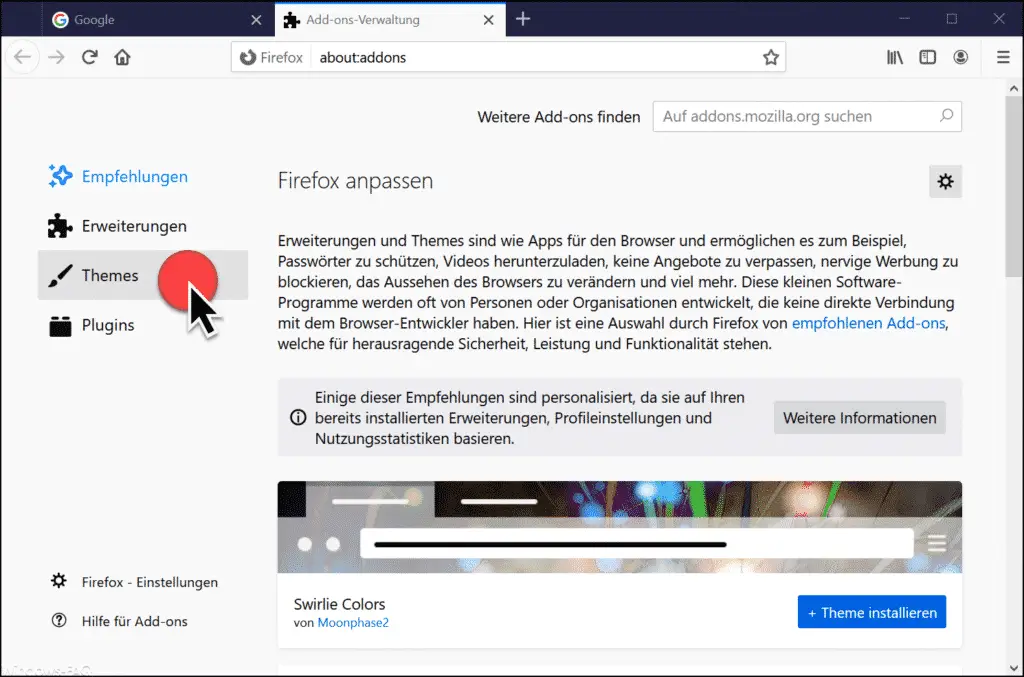This screenshot has height=677, width=1024.
Task: Open the gear tools menu for add-ons
Action: click(x=945, y=181)
